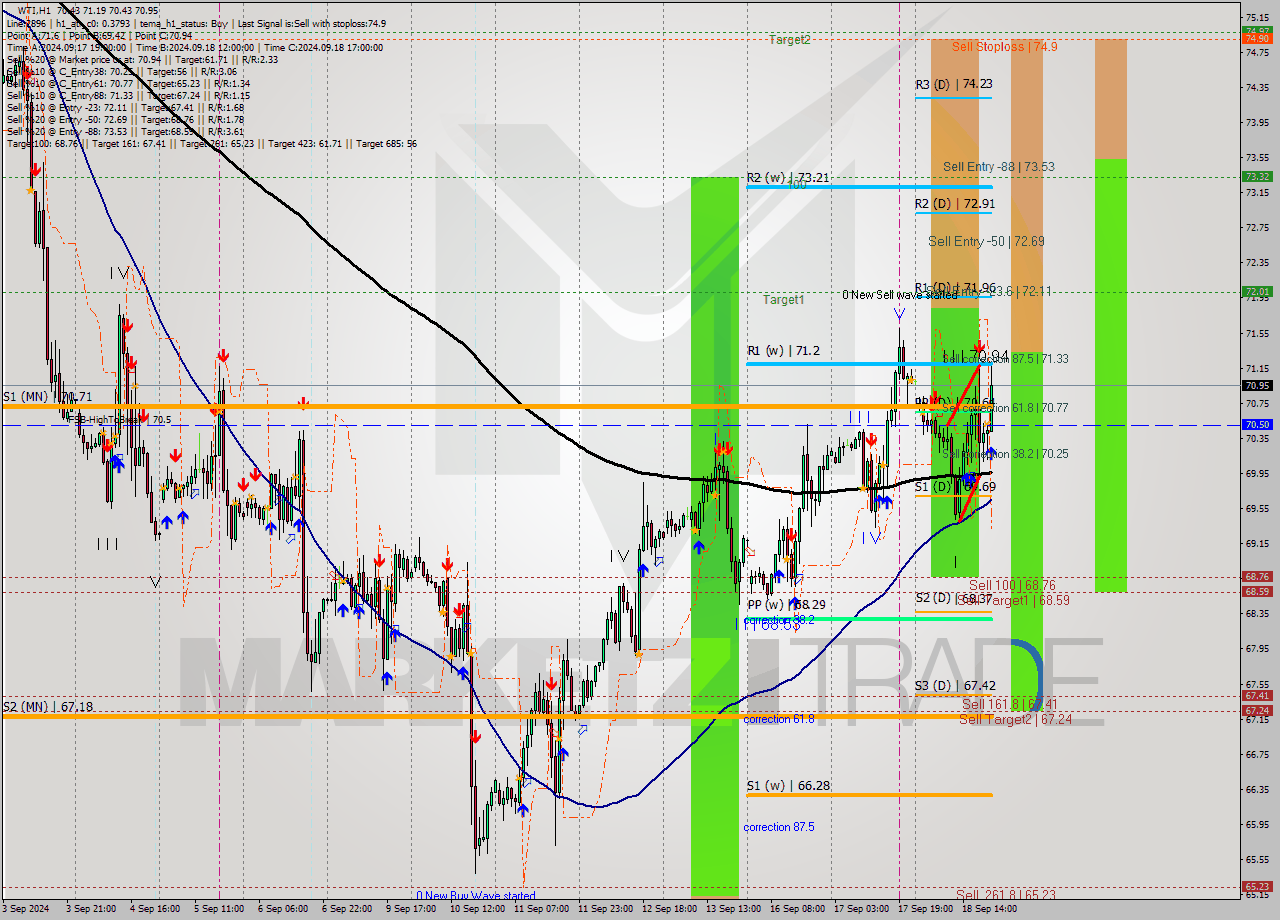Click the 'Sell correction 61.8 | 70.77' label

coord(1005,408)
